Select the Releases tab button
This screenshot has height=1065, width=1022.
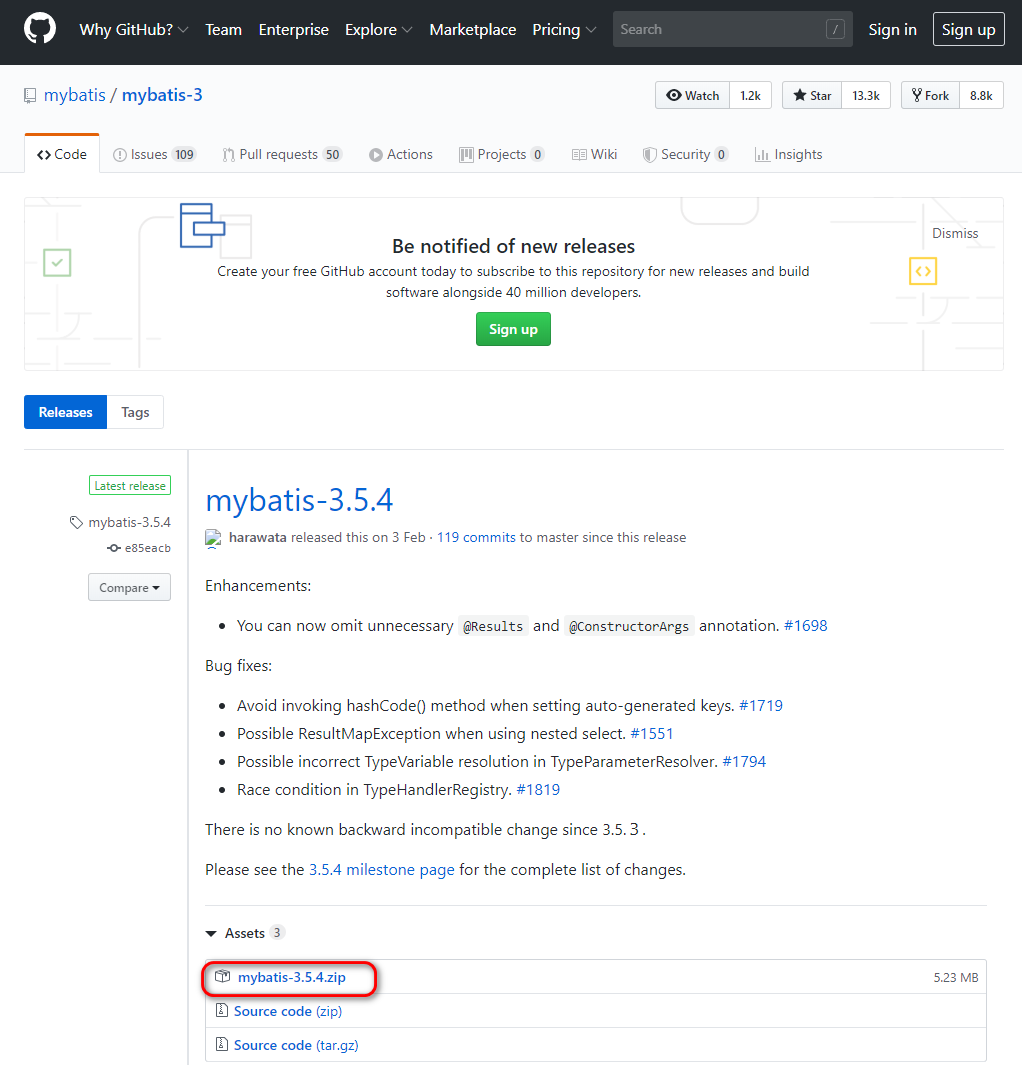click(65, 412)
